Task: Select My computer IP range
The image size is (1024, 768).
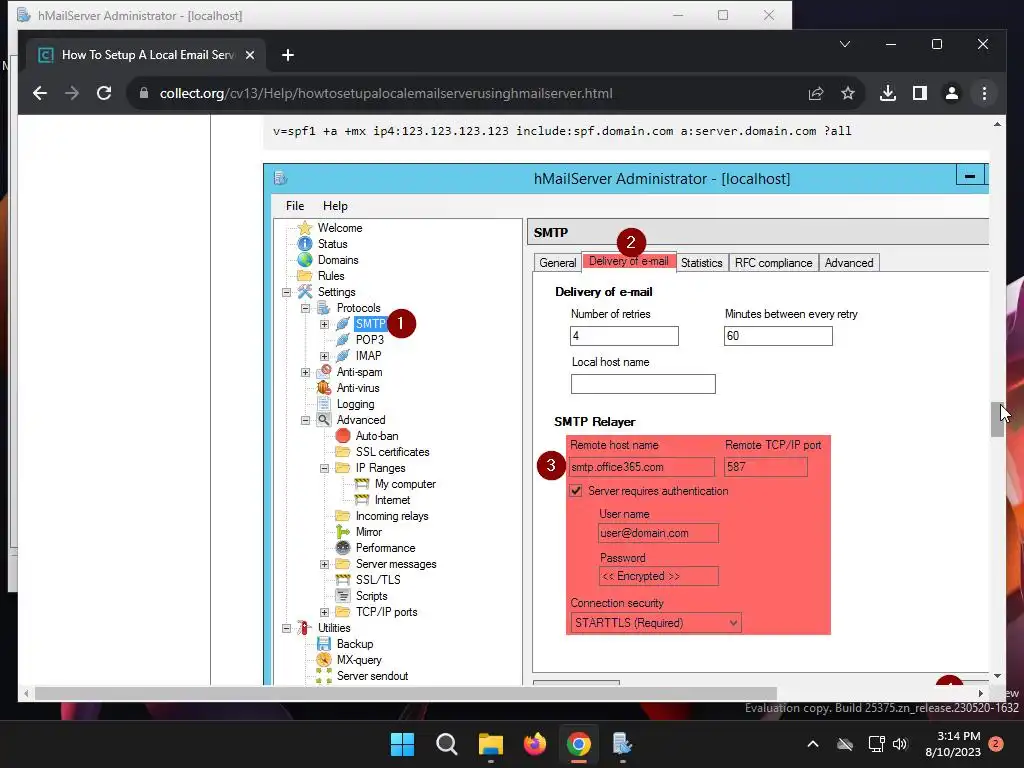Action: tap(405, 484)
